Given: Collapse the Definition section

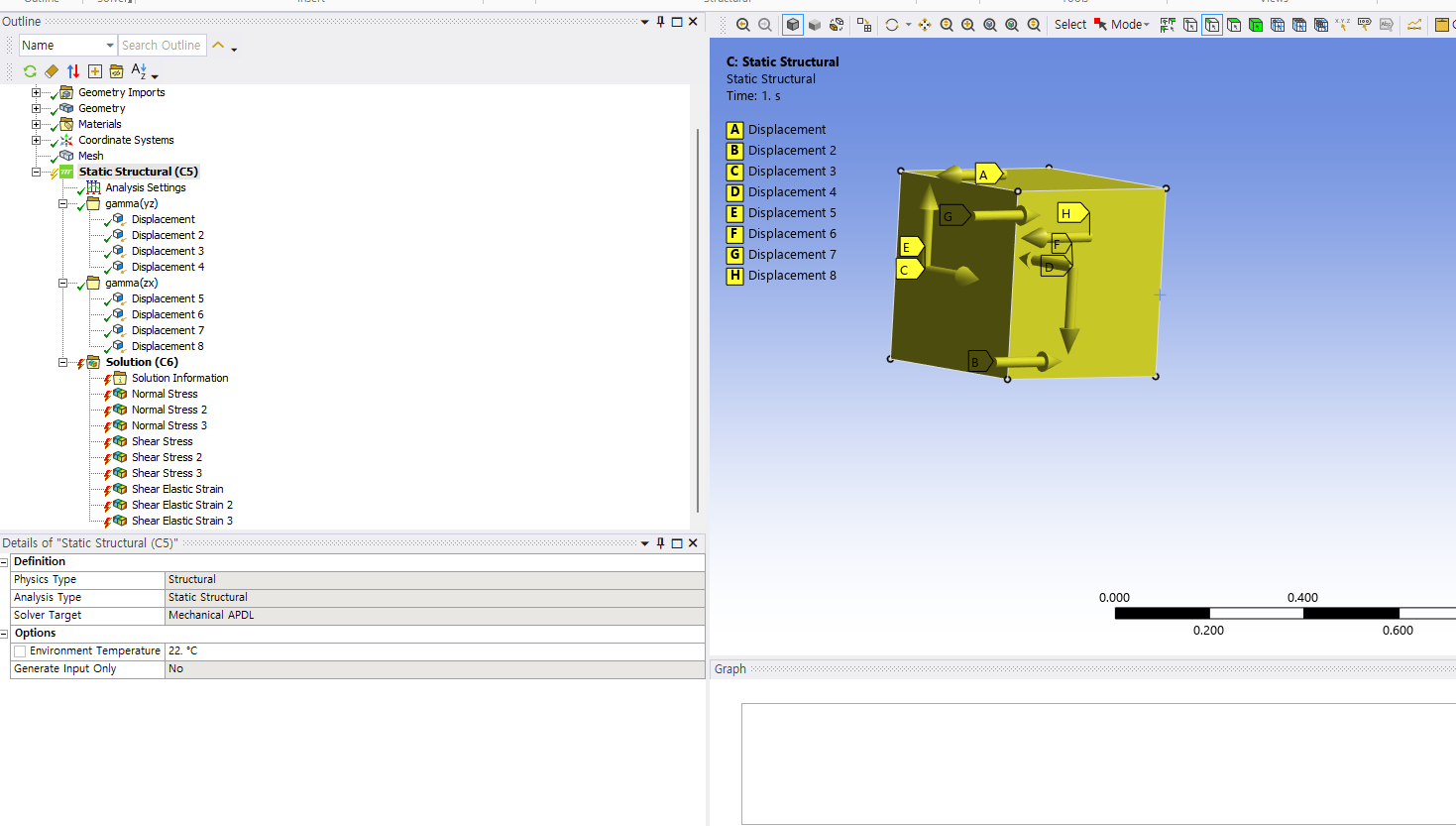Looking at the screenshot, I should [5, 562].
